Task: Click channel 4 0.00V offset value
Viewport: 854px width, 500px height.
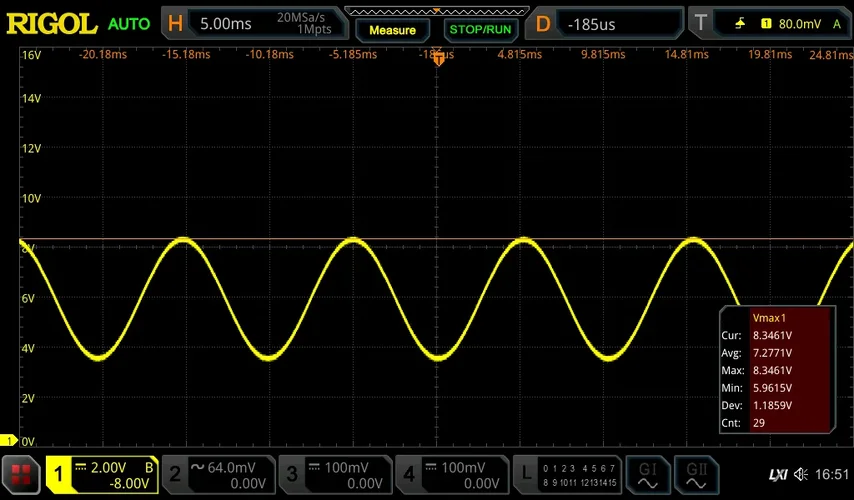Action: pyautogui.click(x=481, y=484)
